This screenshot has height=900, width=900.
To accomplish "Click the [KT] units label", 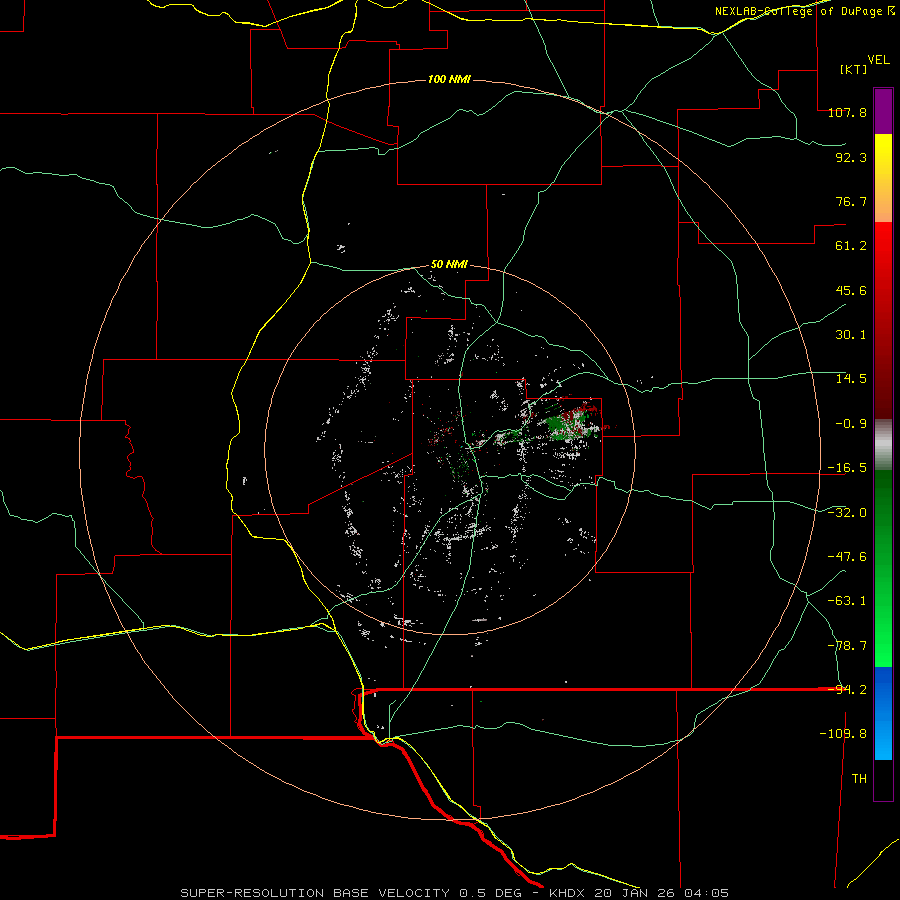I will click(854, 69).
